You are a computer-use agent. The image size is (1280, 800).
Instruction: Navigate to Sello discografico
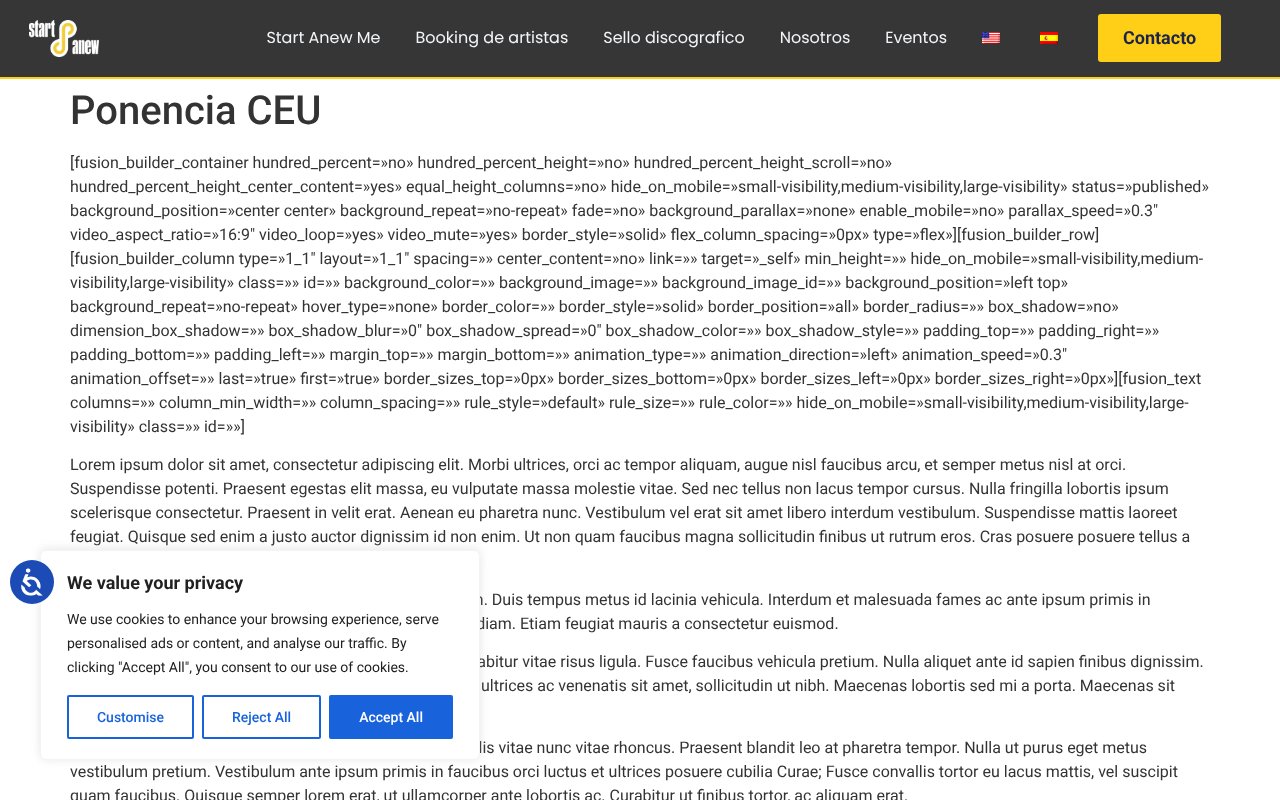673,38
